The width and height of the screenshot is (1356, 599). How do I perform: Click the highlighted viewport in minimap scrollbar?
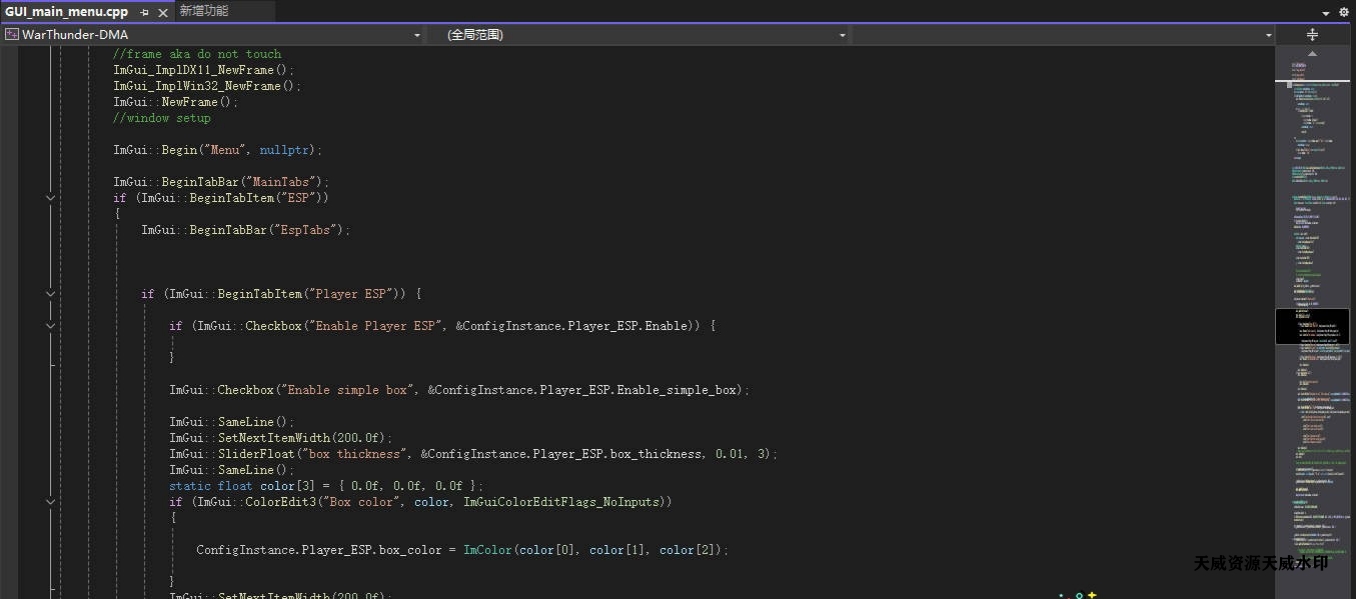pos(1312,326)
